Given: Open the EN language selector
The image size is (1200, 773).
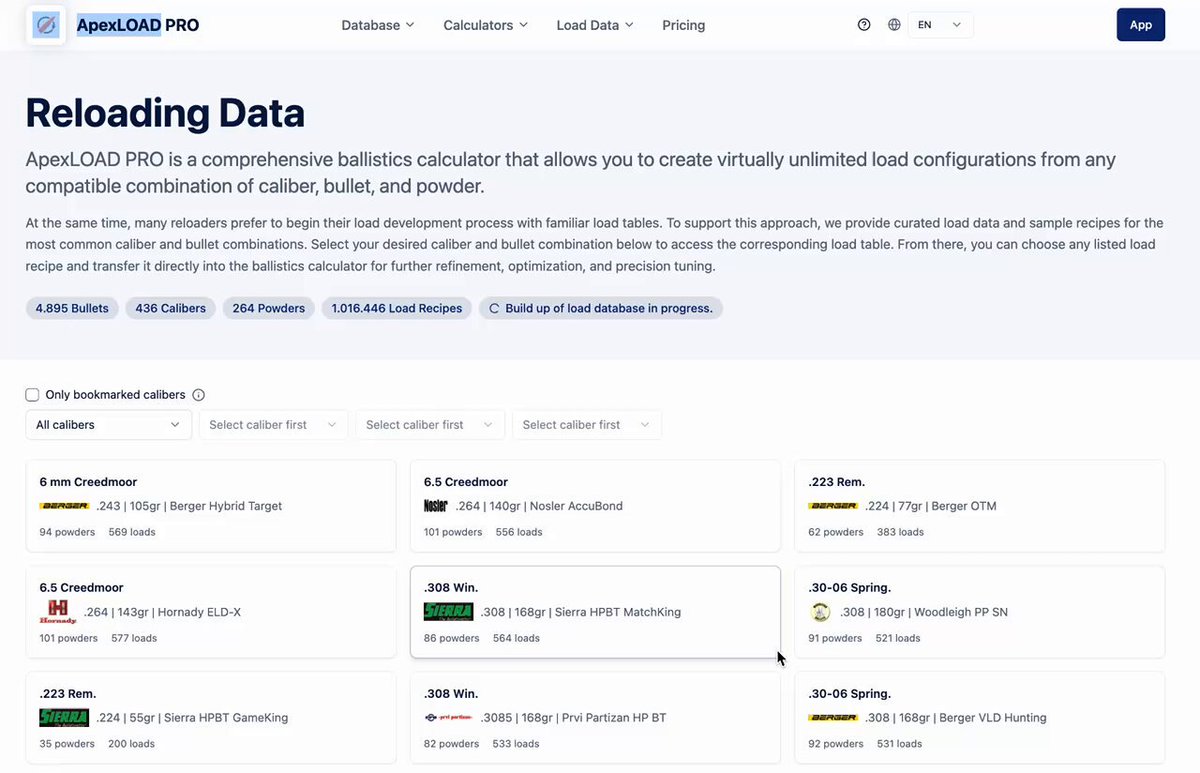Looking at the screenshot, I should 940,25.
